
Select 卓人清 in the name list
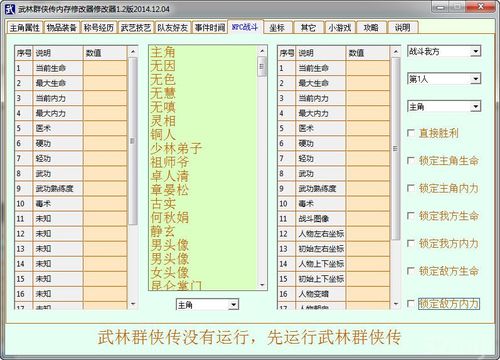(x=170, y=176)
